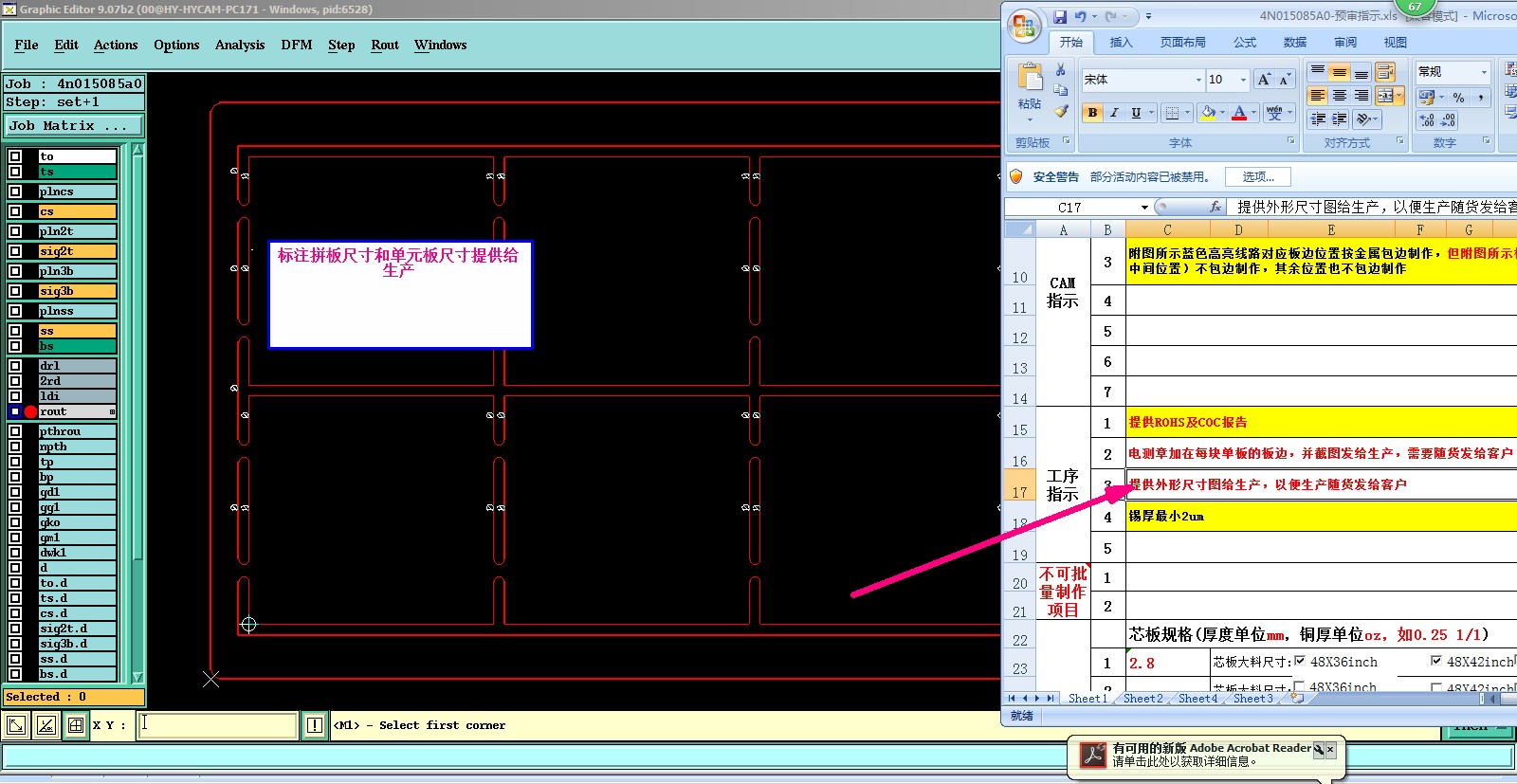Toggle visibility box for layer 'cs'

tap(15, 211)
